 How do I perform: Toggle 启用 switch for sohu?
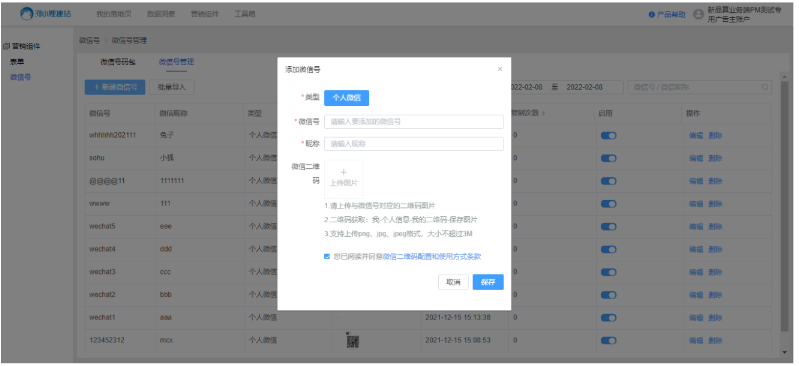coord(608,158)
